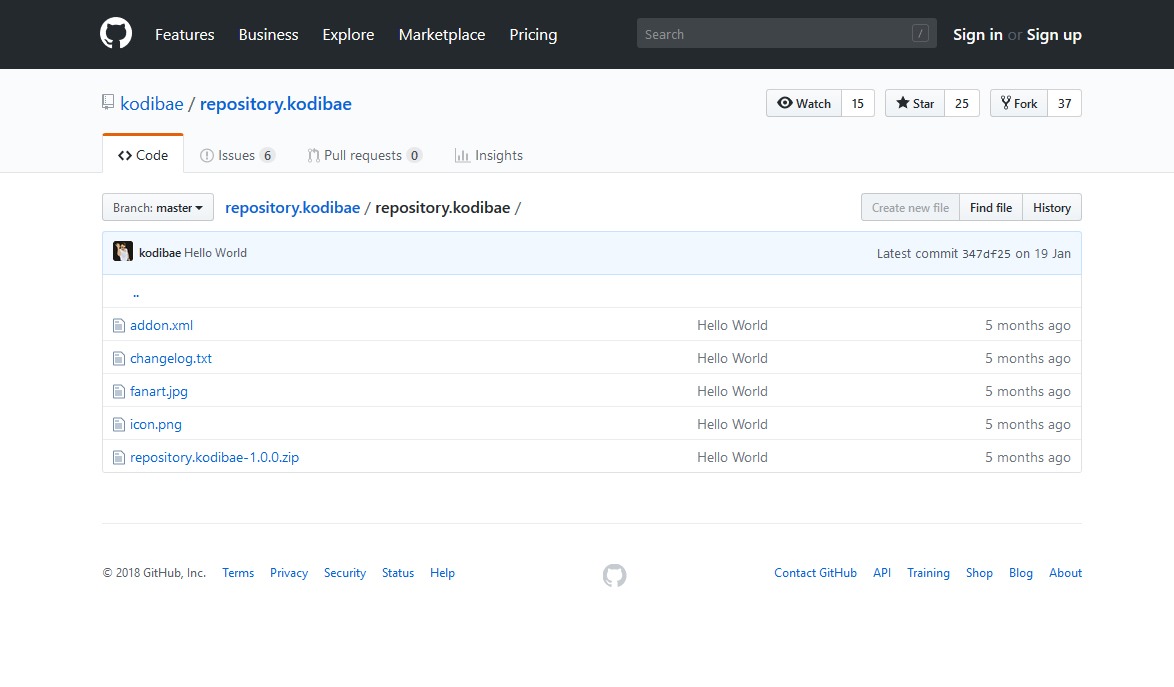Star the repository with the Star button
The width and height of the screenshot is (1174, 687).
coord(915,103)
